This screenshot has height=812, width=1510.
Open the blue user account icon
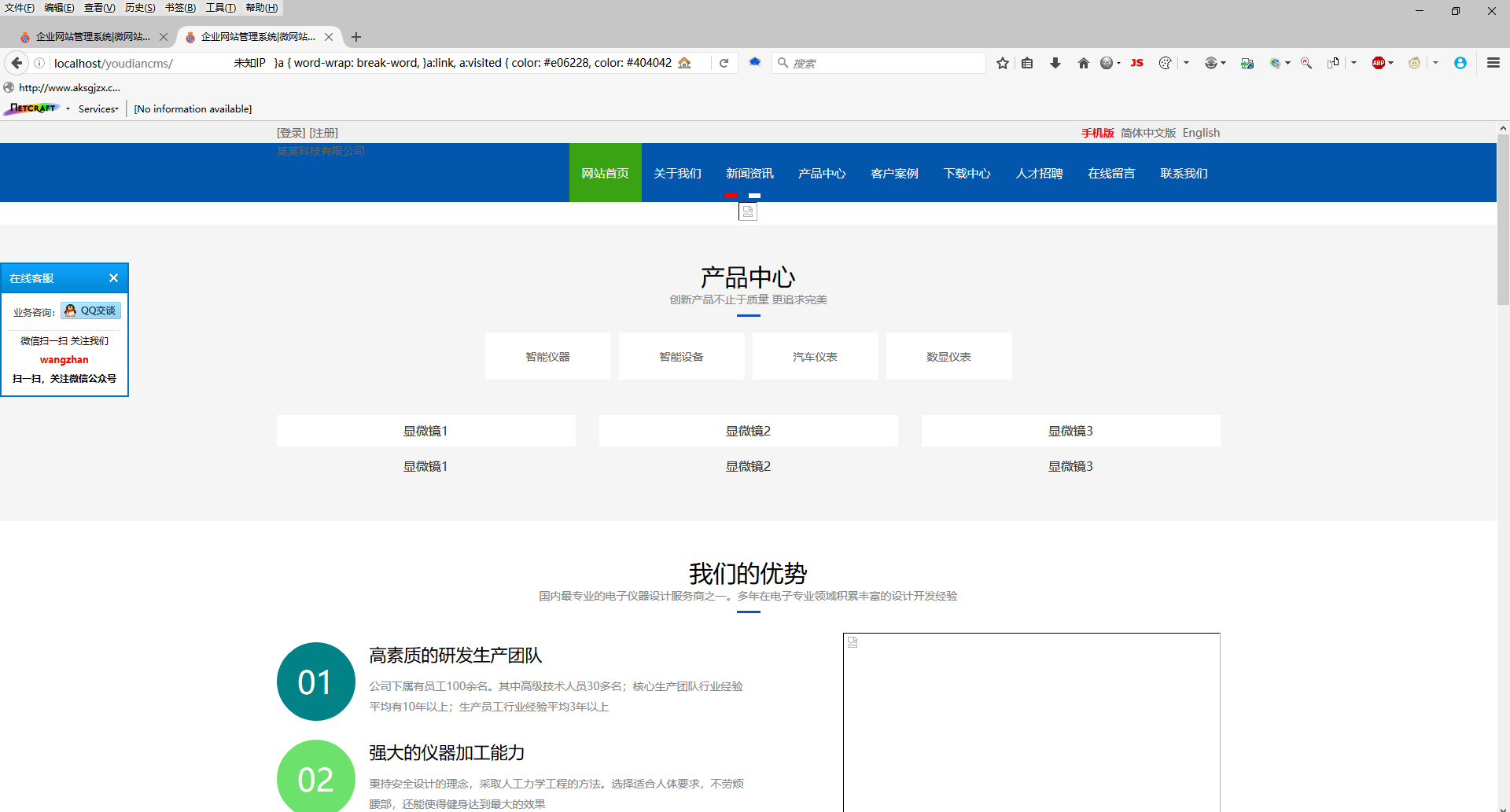[1460, 63]
